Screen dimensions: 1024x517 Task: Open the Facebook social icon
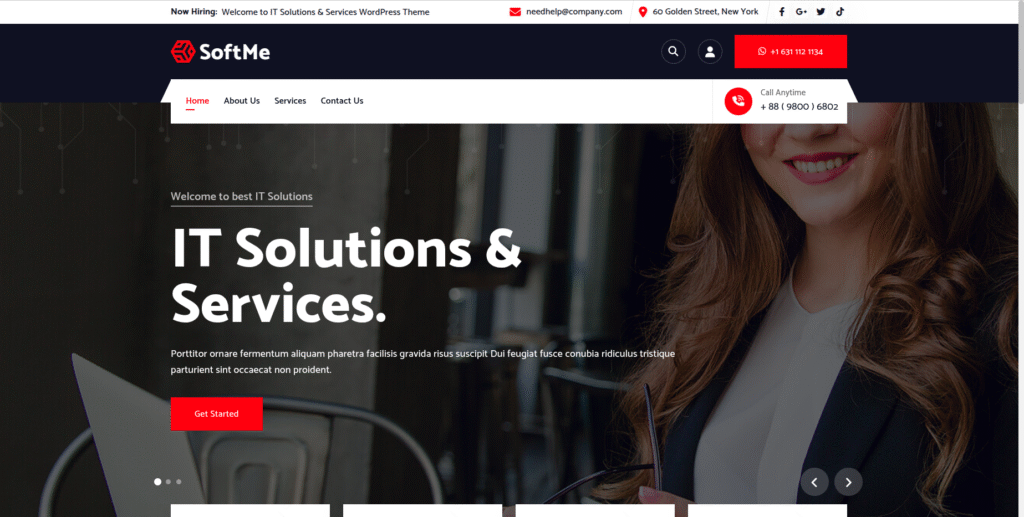pyautogui.click(x=782, y=12)
